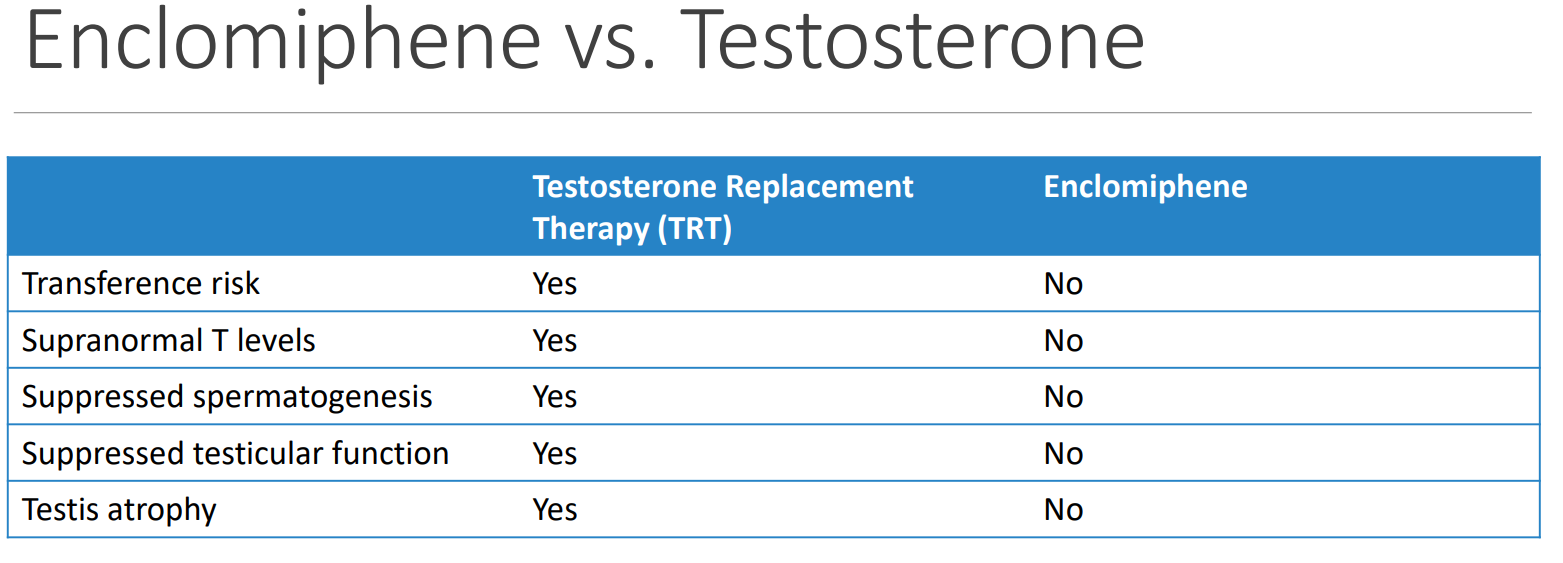Click the empty top-left table header cell
Screen dimensions: 1563x563
pyautogui.click(x=264, y=206)
